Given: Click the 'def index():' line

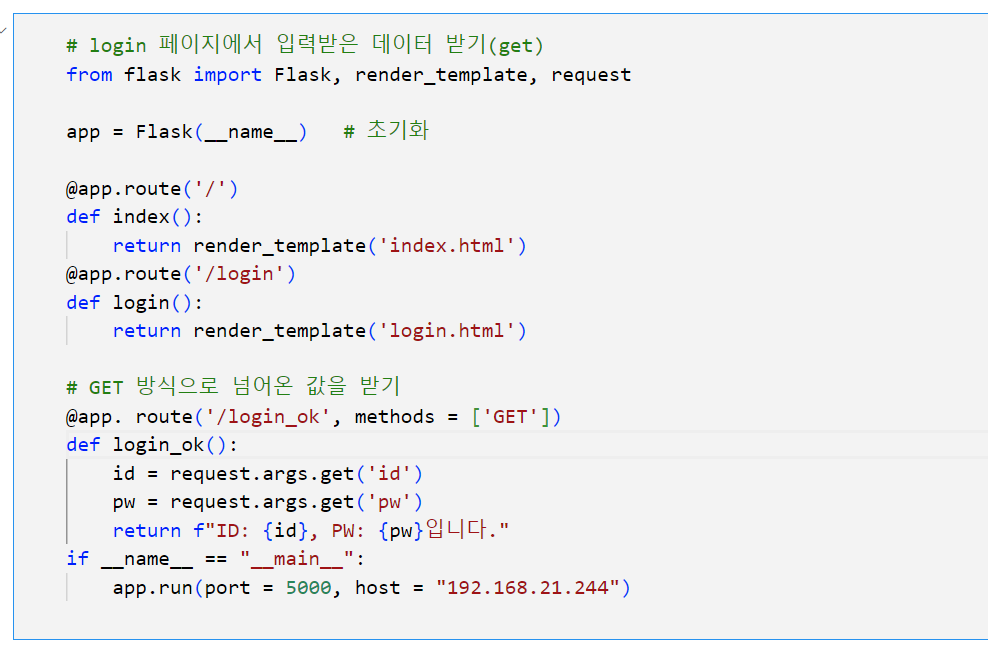Looking at the screenshot, I should [135, 217].
